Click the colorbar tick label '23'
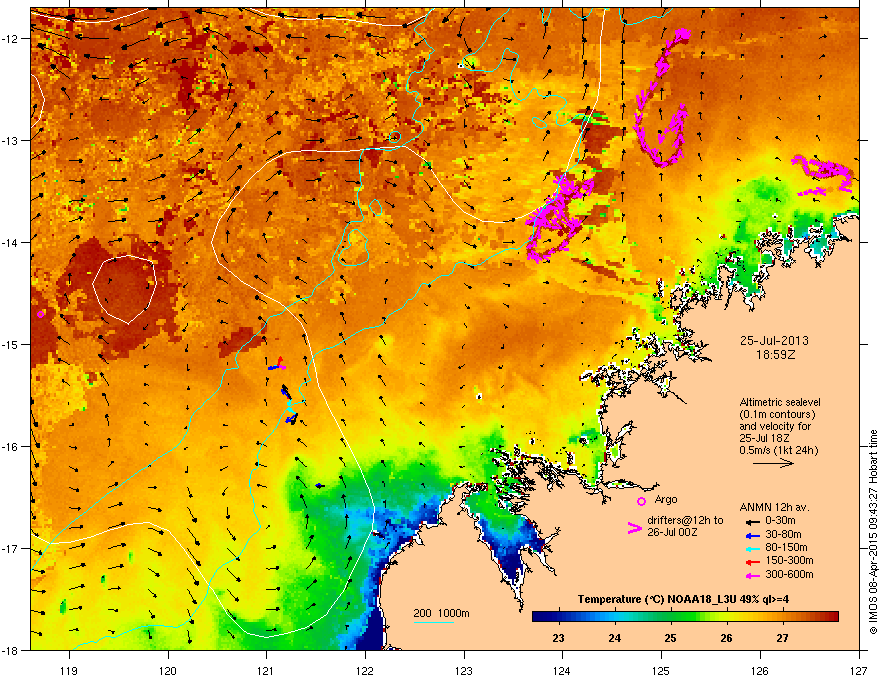 pos(558,638)
